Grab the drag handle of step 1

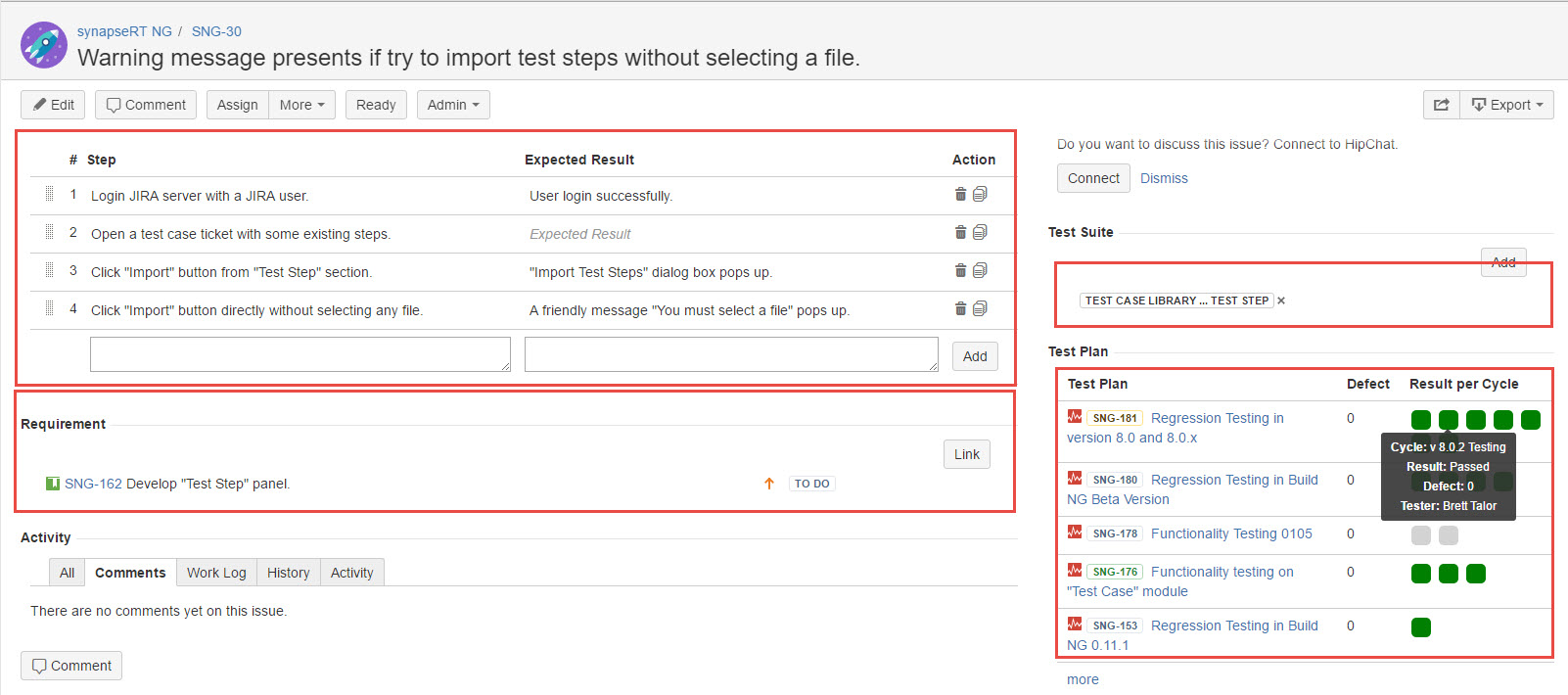tap(49, 195)
